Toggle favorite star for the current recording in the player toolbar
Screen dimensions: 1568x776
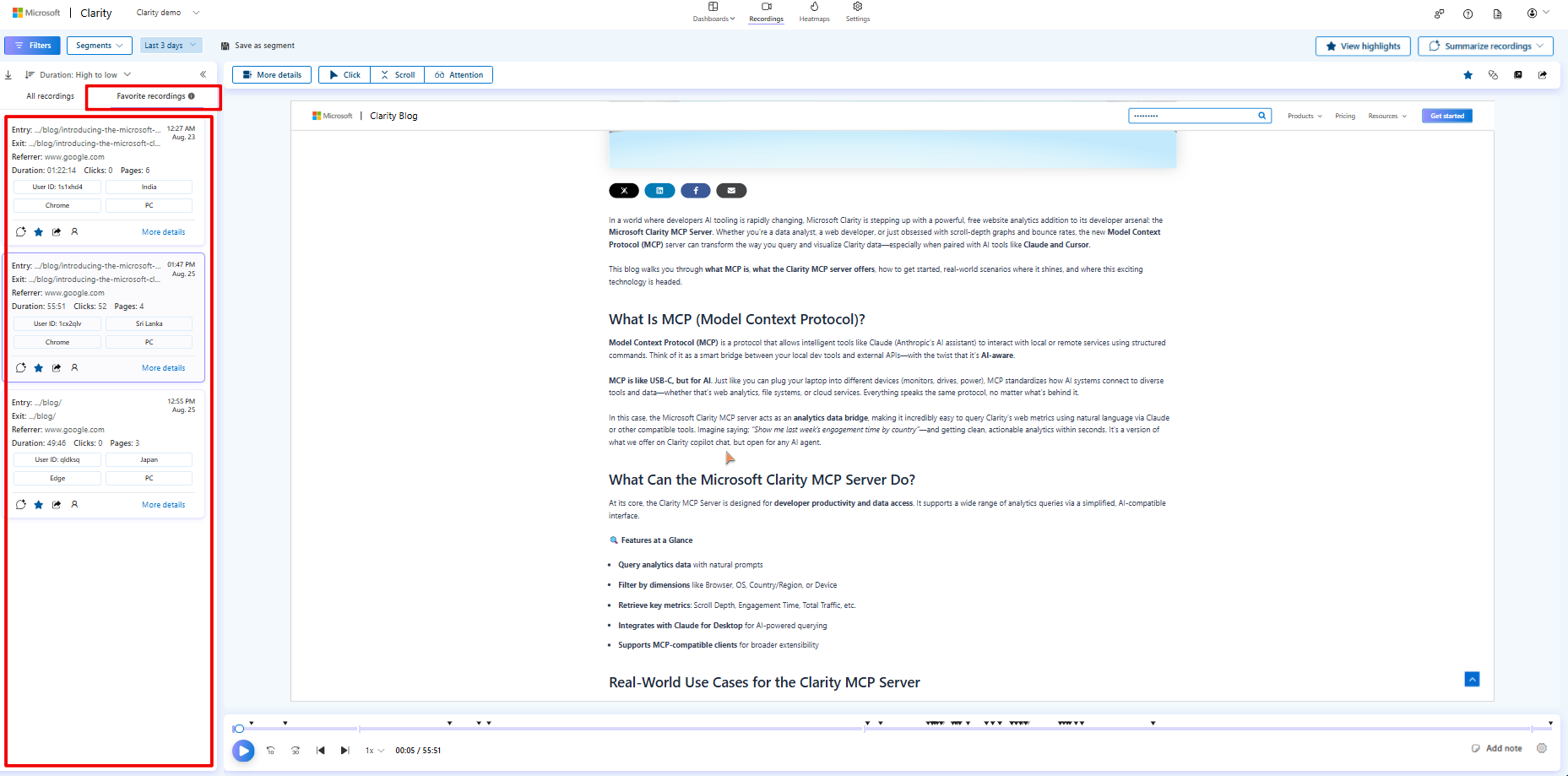point(1468,75)
